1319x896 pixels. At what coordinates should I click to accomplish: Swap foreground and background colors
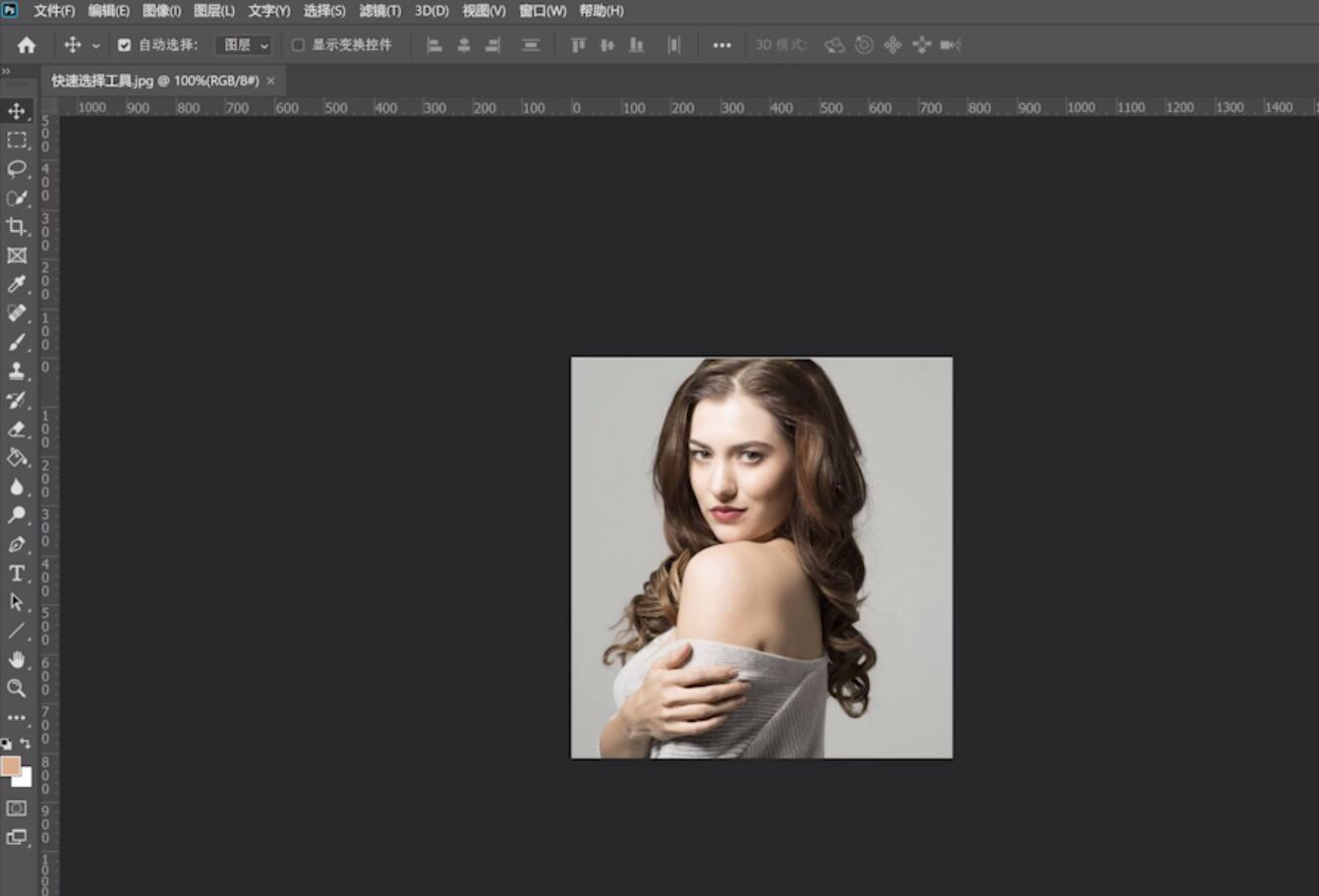pyautogui.click(x=26, y=744)
